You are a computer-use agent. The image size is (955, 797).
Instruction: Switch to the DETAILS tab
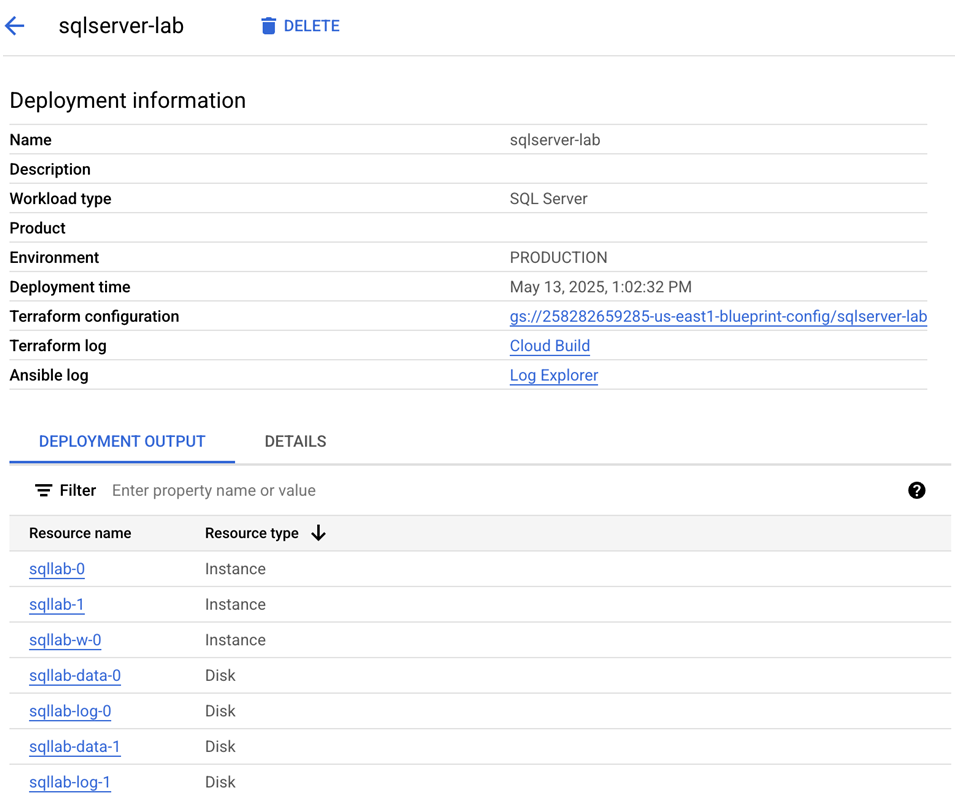pyautogui.click(x=295, y=441)
